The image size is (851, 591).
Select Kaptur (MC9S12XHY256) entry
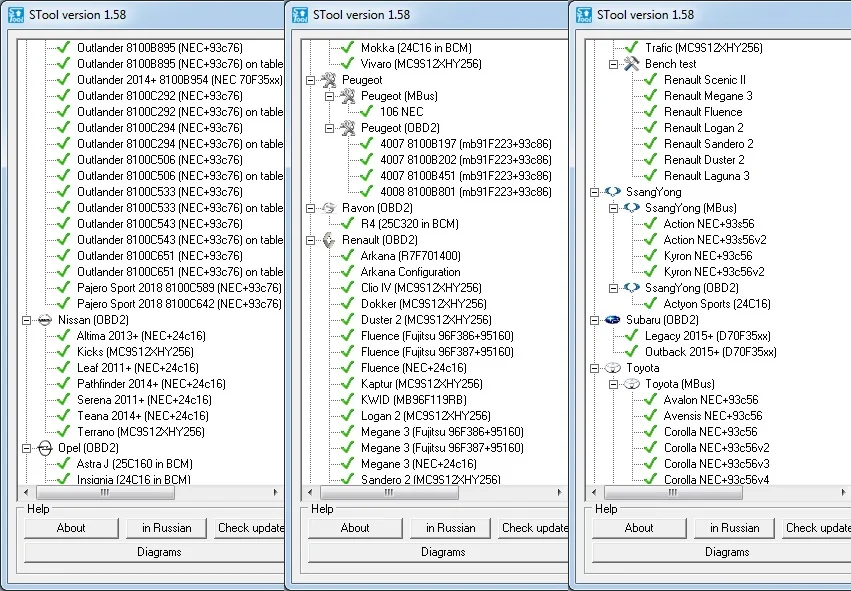422,384
